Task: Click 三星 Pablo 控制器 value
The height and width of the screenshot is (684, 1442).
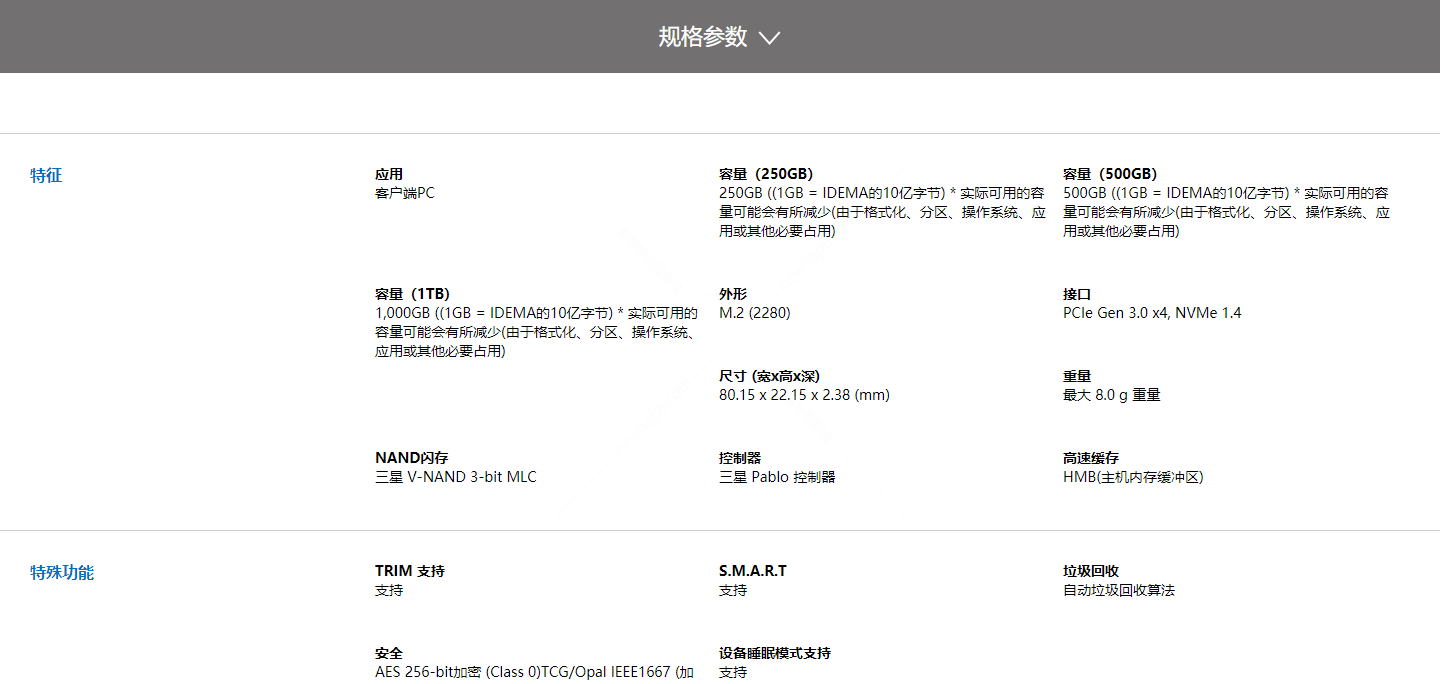Action: [777, 477]
